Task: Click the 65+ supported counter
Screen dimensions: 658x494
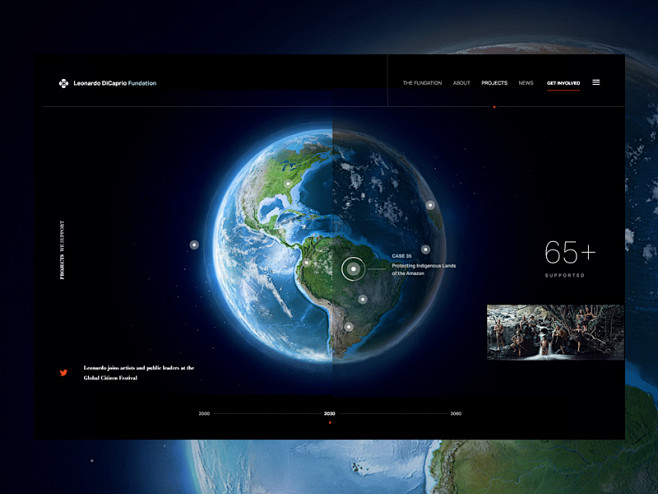Action: tap(570, 253)
